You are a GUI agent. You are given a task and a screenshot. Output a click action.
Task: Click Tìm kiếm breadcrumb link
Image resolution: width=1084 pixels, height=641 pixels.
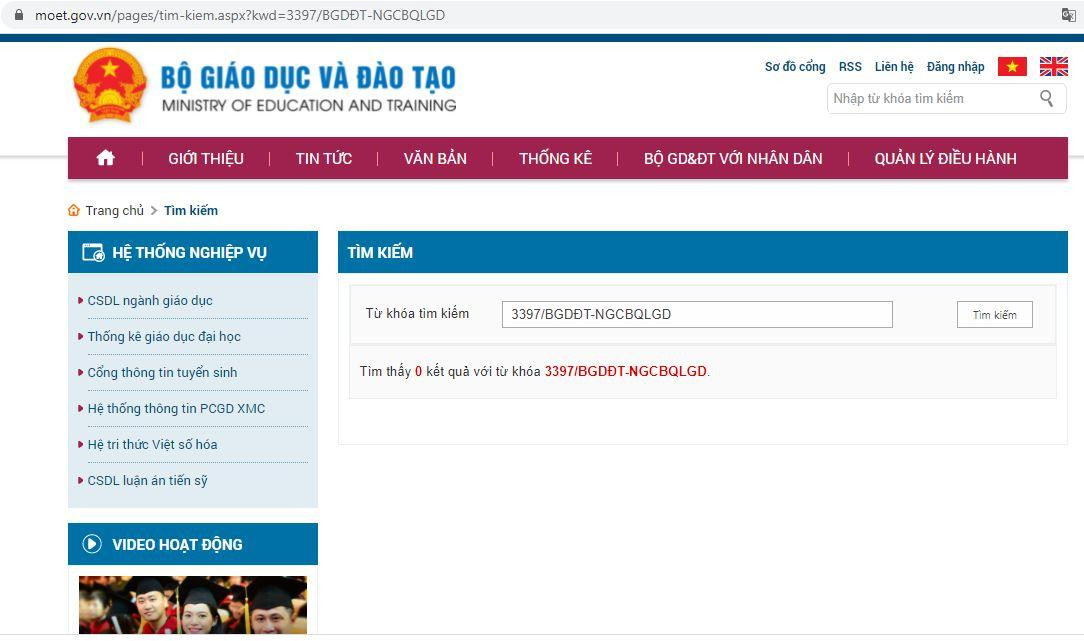191,210
